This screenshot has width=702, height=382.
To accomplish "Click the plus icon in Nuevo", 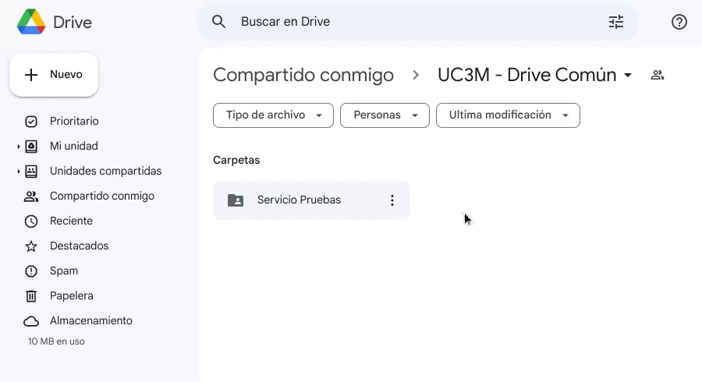I will click(31, 75).
